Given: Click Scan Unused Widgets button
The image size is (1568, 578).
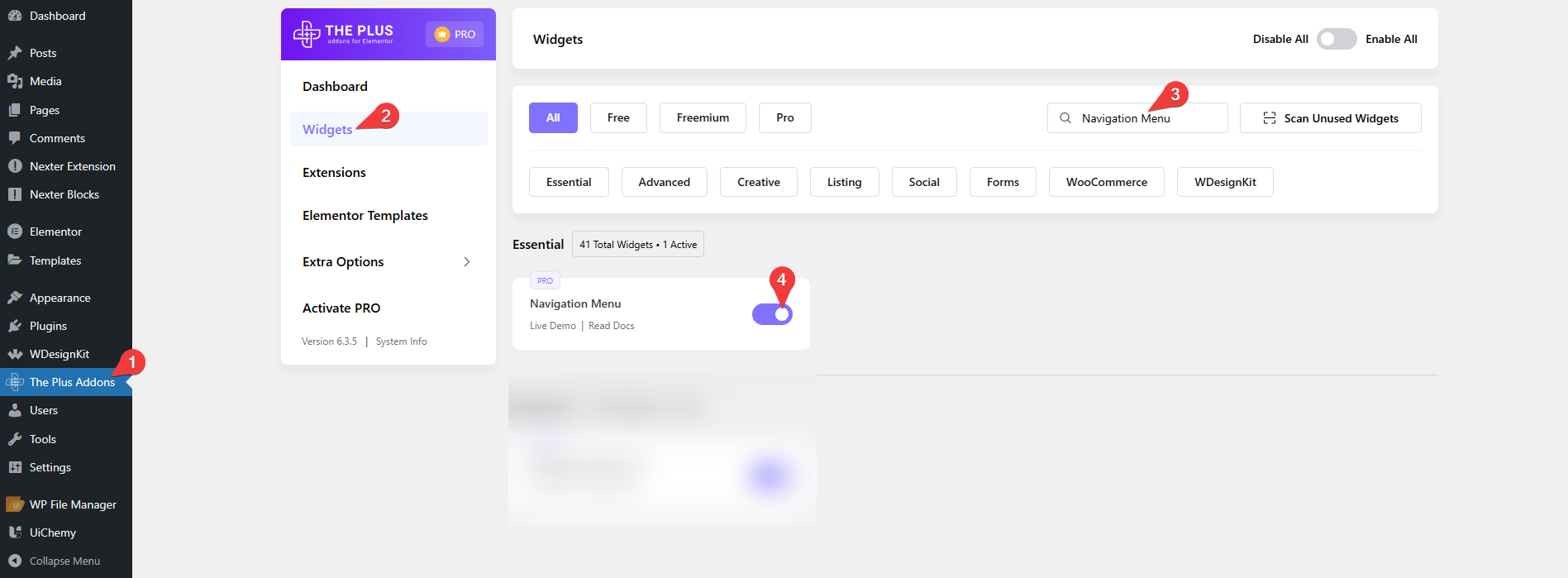Looking at the screenshot, I should coord(1331,117).
